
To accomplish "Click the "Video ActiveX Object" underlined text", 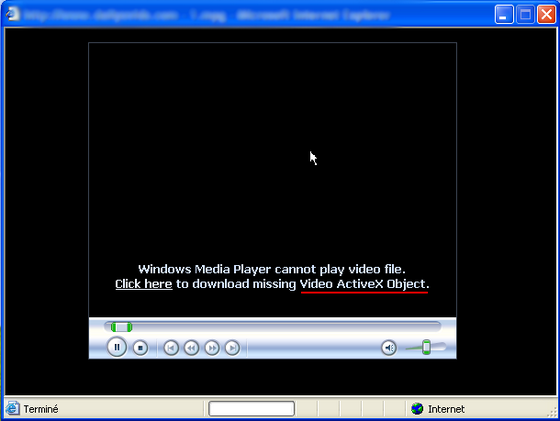I will (364, 284).
